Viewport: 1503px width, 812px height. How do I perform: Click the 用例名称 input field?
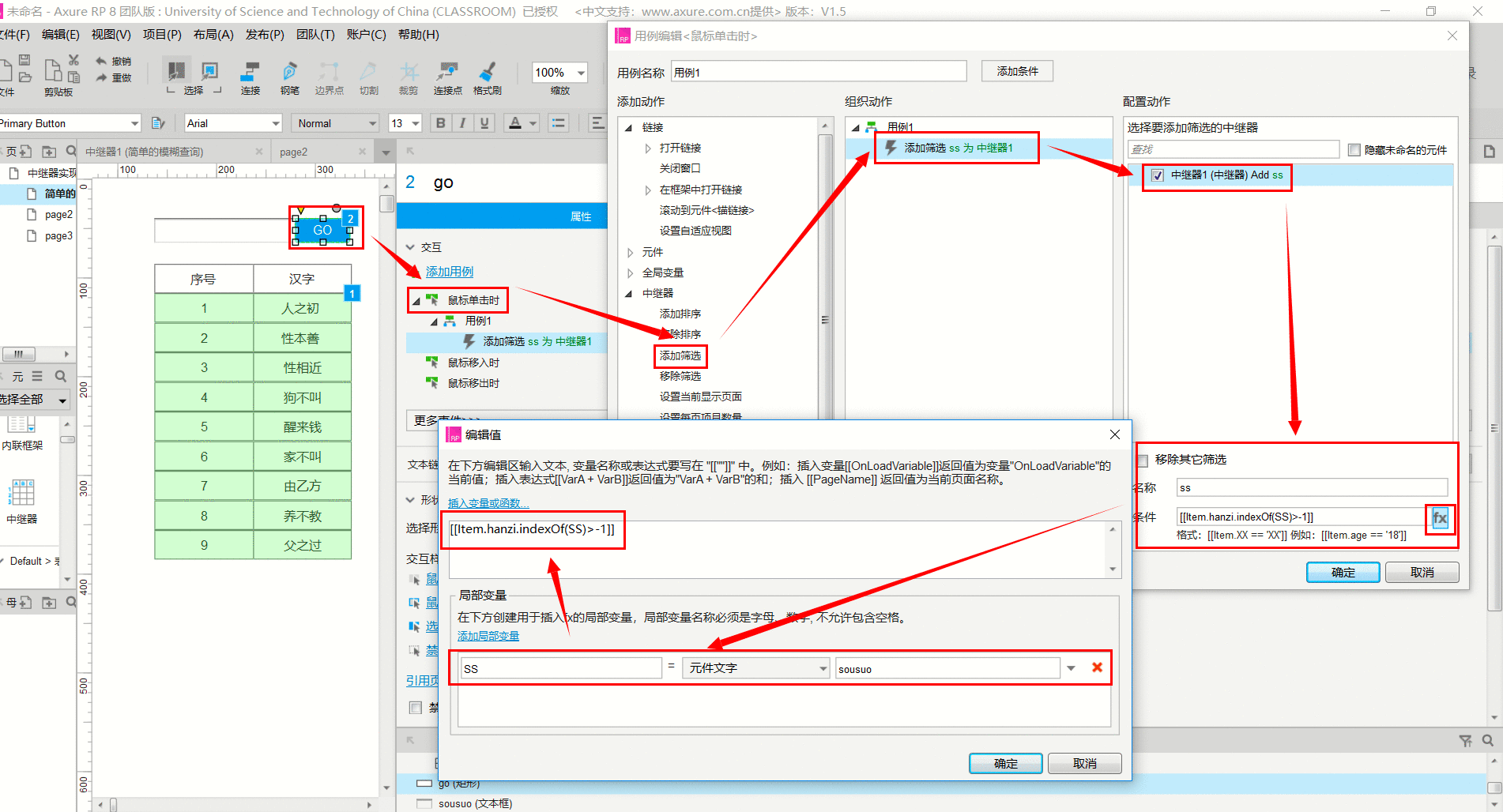pos(819,72)
